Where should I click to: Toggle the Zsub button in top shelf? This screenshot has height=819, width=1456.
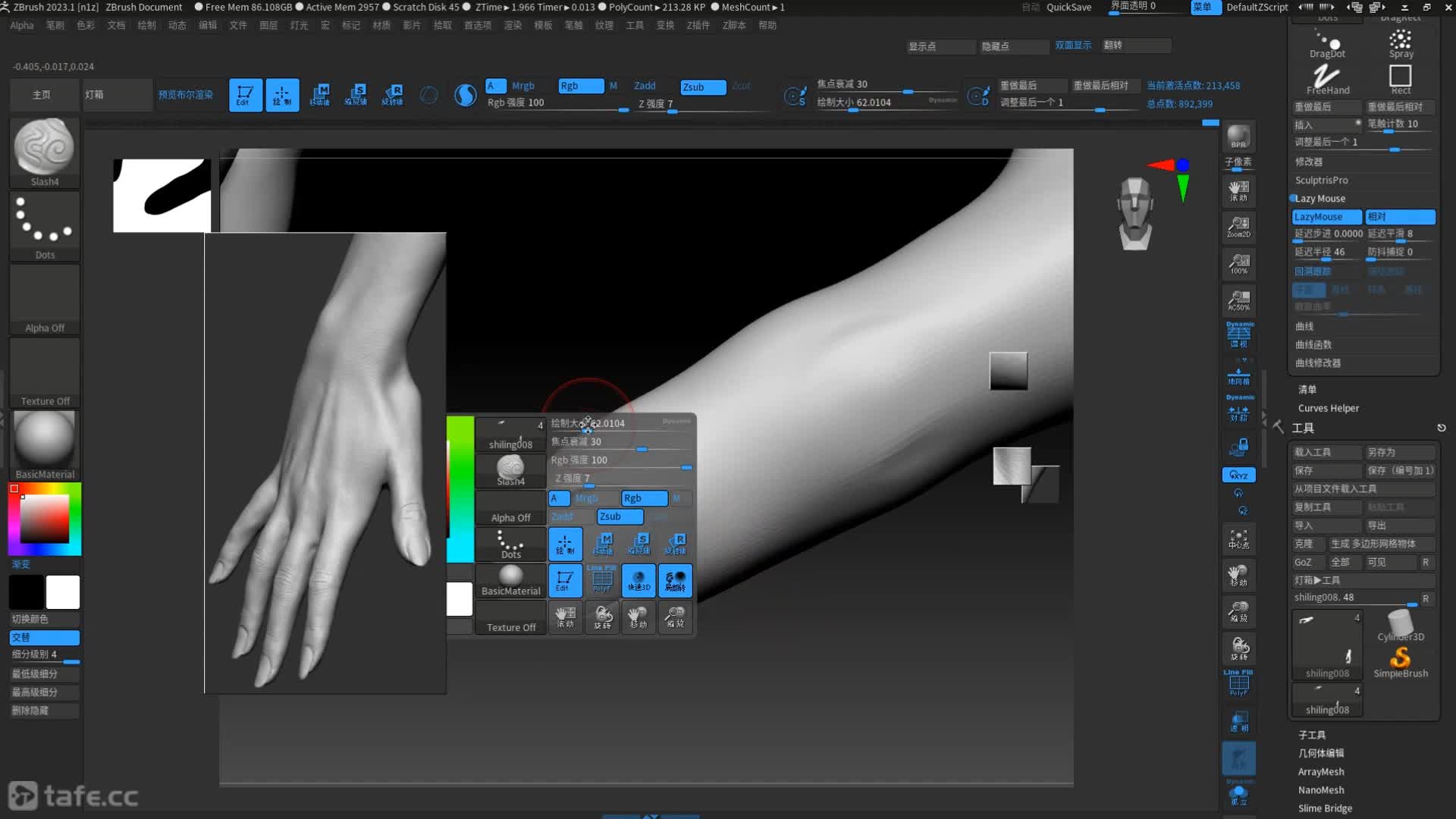tap(703, 86)
